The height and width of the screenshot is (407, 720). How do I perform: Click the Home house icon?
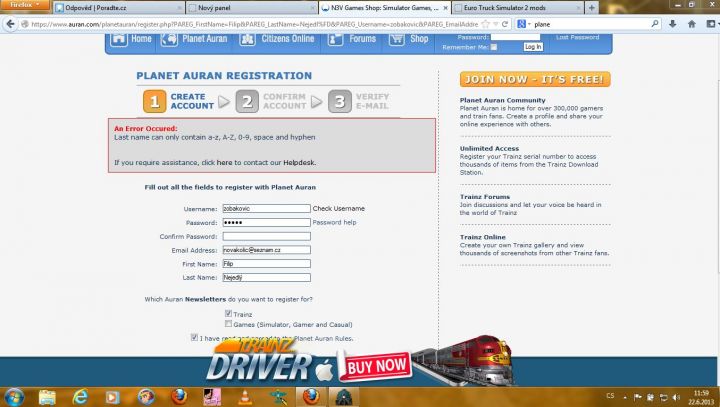[x=119, y=40]
